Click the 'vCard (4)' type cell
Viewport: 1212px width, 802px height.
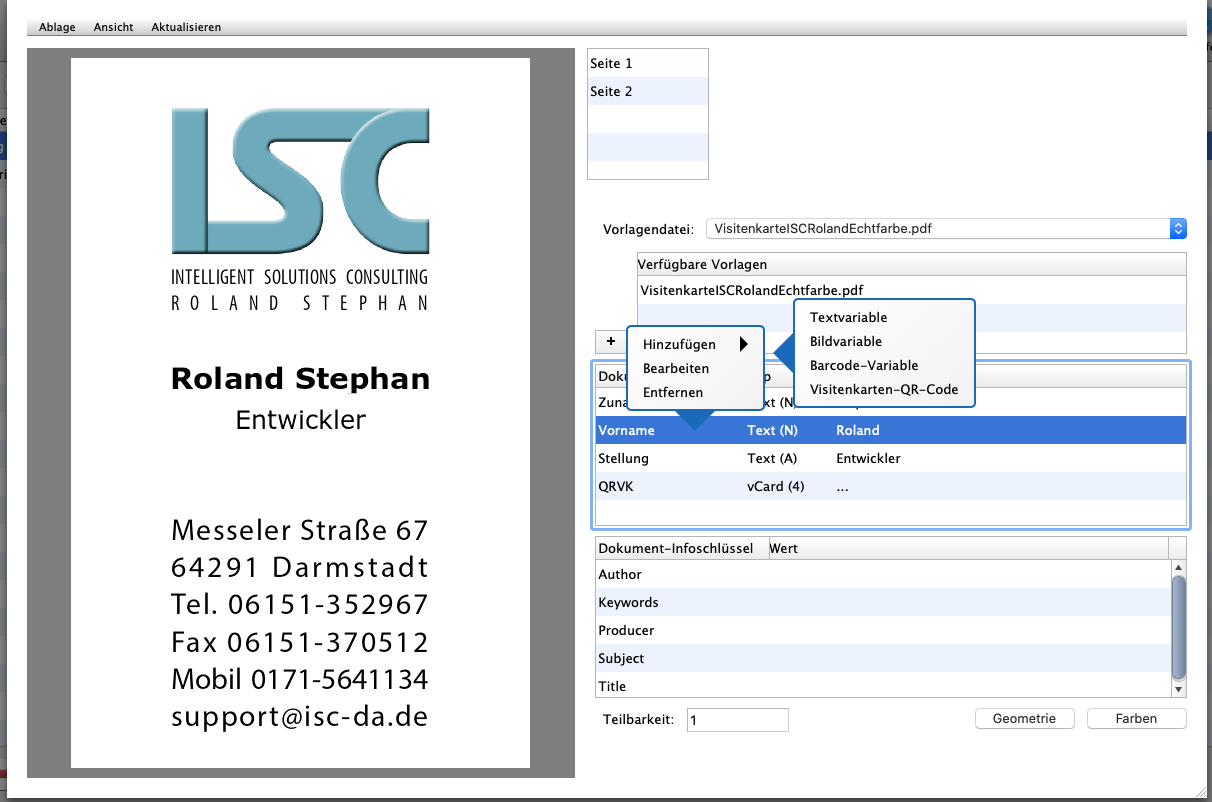[776, 486]
